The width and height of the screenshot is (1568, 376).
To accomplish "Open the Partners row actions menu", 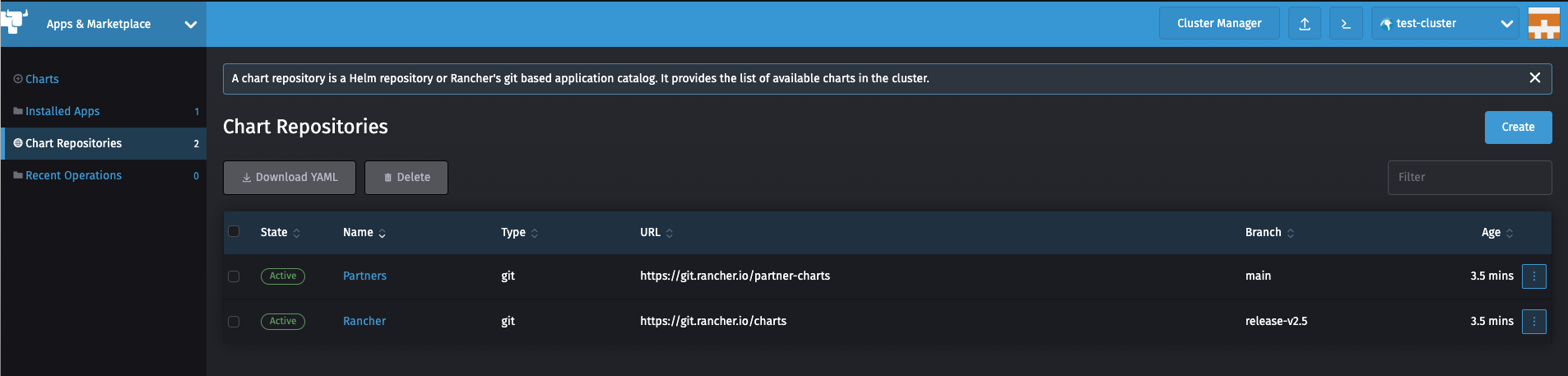I will [1533, 276].
